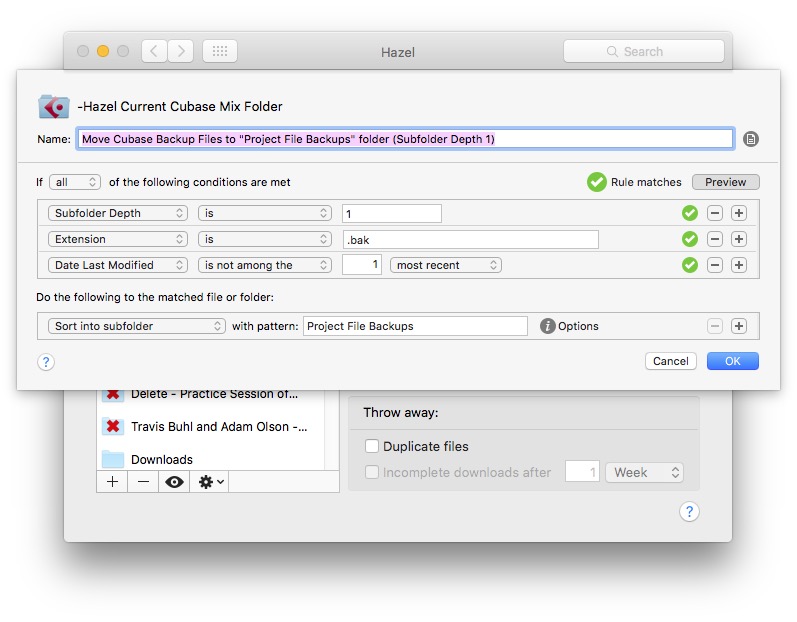This screenshot has height=622, width=797.
Task: Click the Search field in Hazel window
Action: (643, 51)
